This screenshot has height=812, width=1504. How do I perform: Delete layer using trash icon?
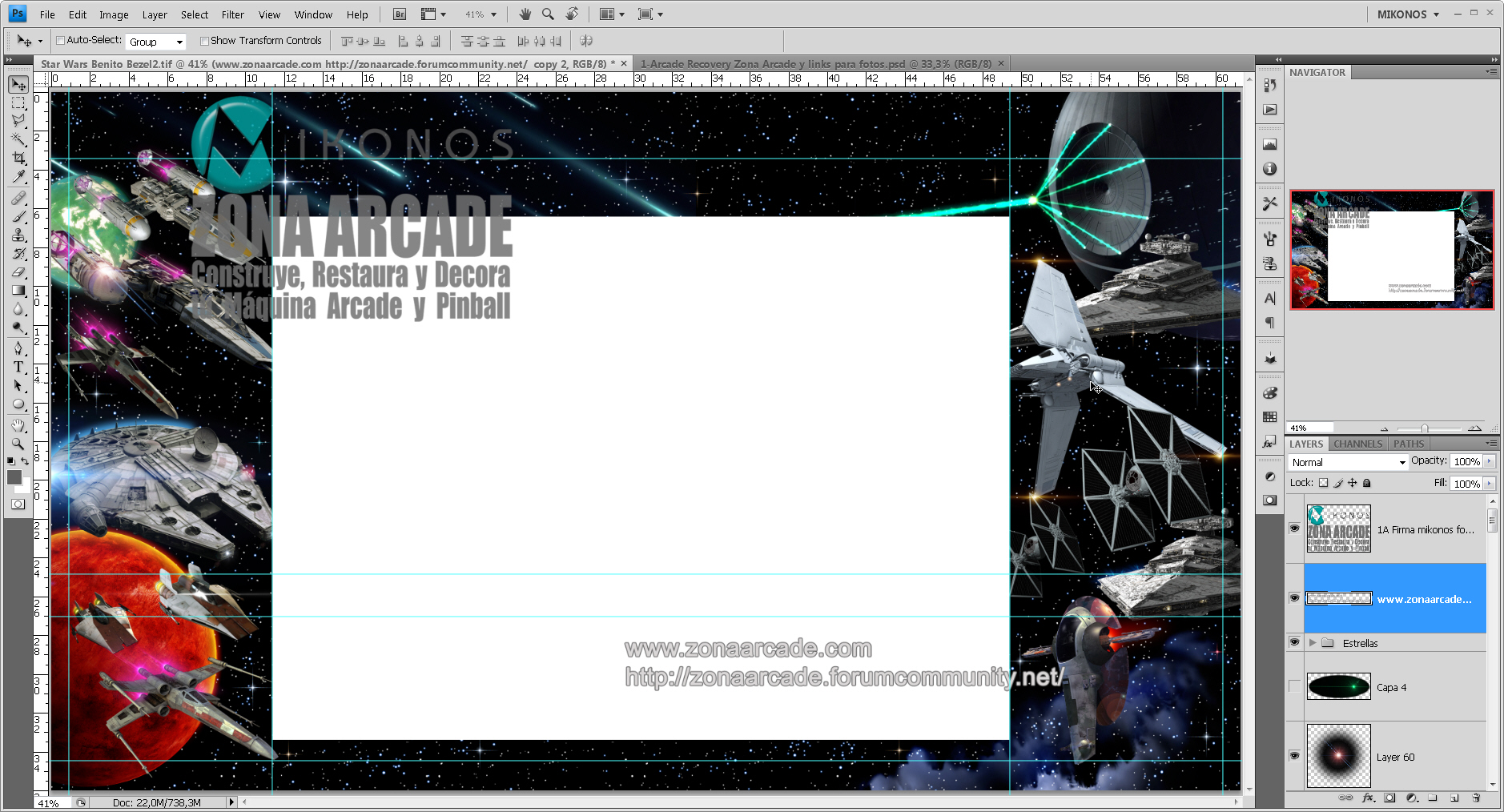1476,798
